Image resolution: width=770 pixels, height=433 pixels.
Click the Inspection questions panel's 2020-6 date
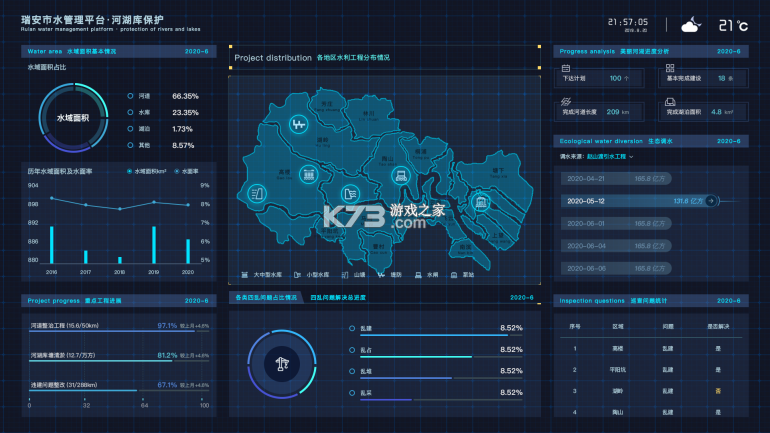[x=729, y=300]
